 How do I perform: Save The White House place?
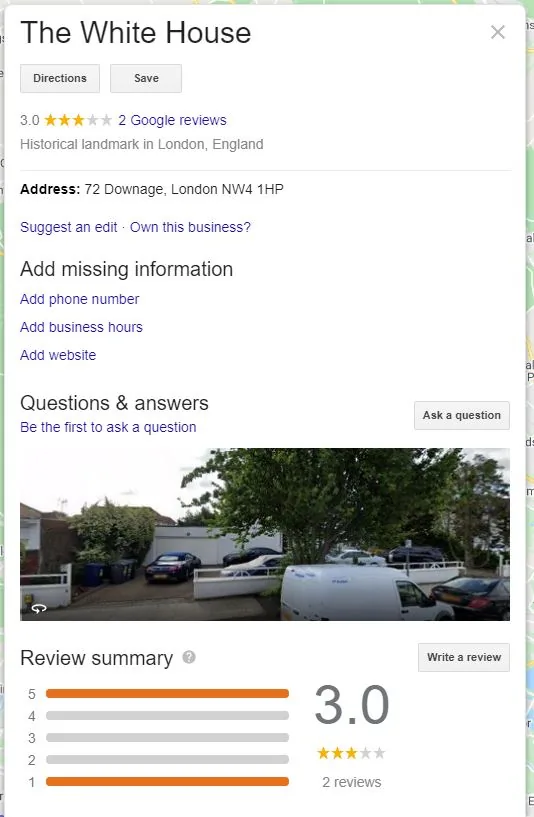(x=146, y=78)
